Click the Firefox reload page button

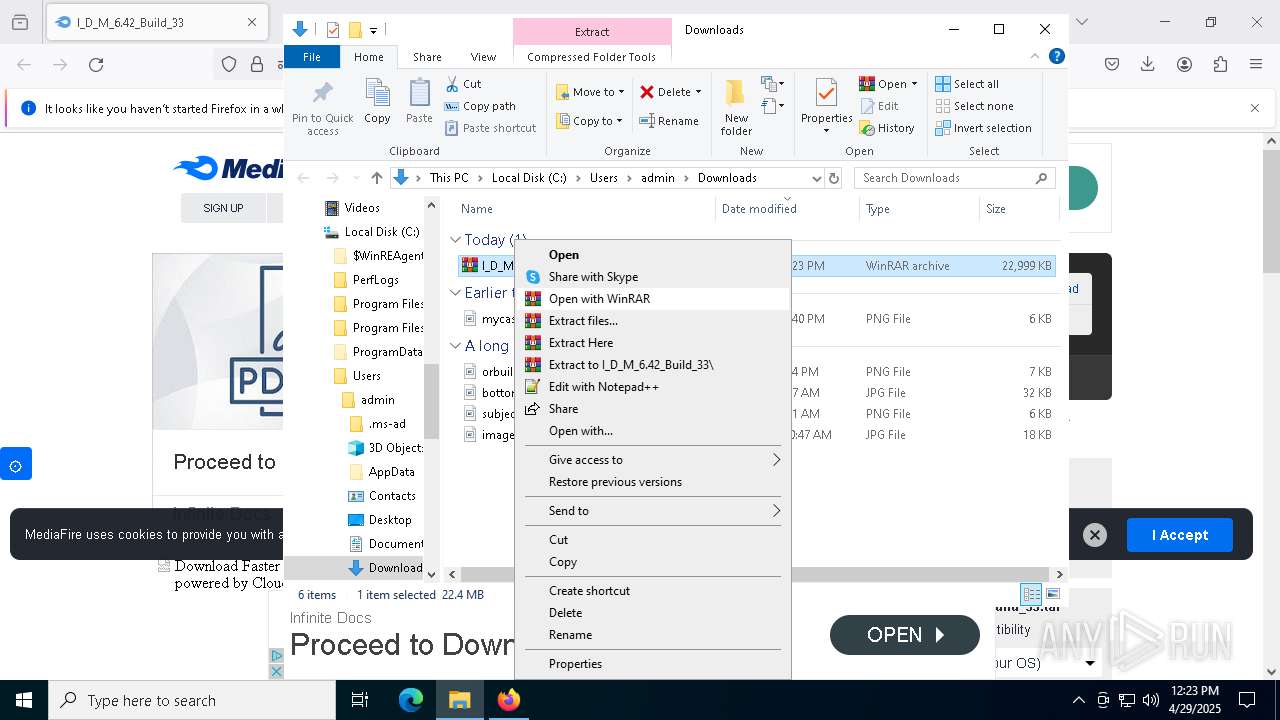(96, 65)
